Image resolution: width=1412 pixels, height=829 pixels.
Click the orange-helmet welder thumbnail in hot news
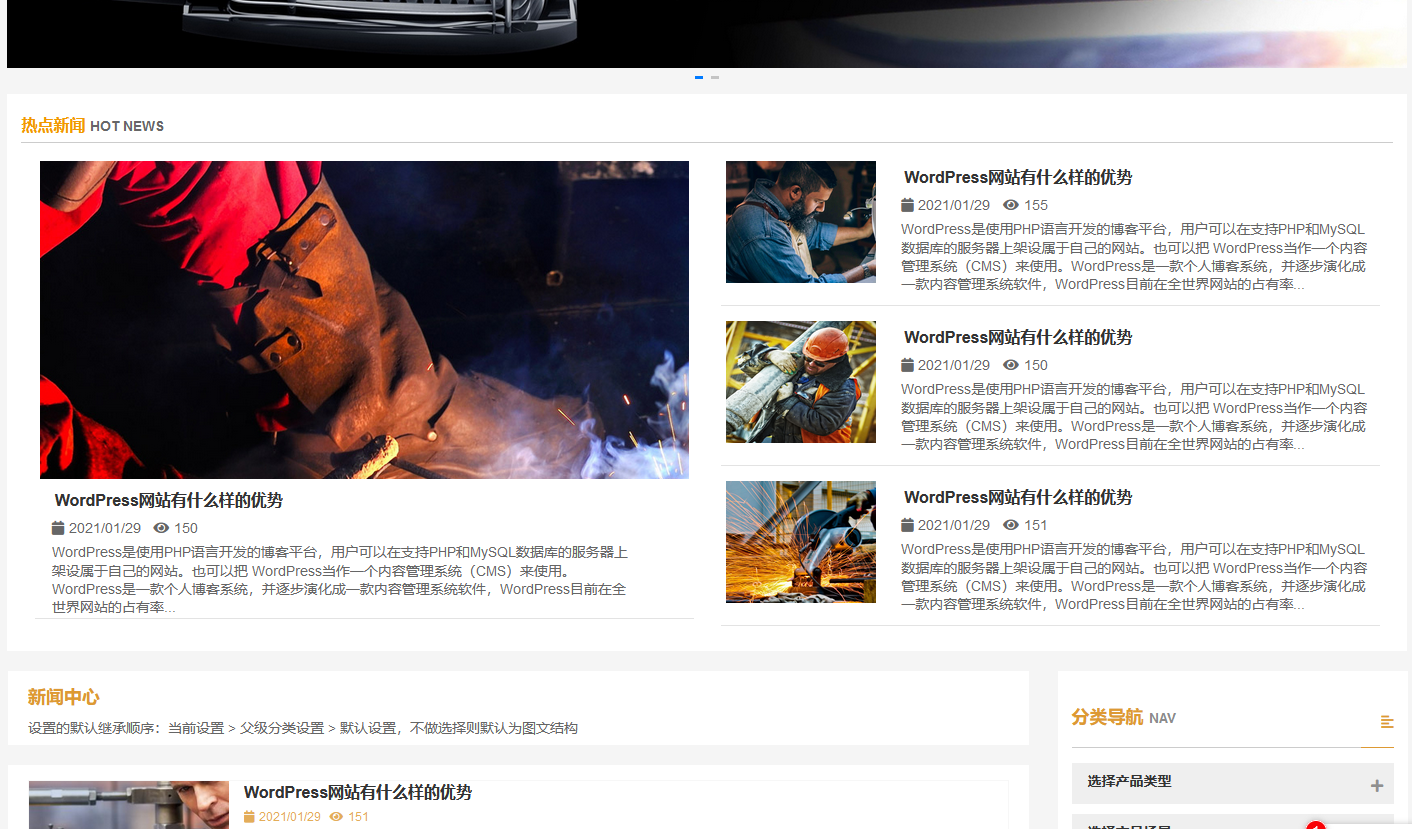coord(800,382)
